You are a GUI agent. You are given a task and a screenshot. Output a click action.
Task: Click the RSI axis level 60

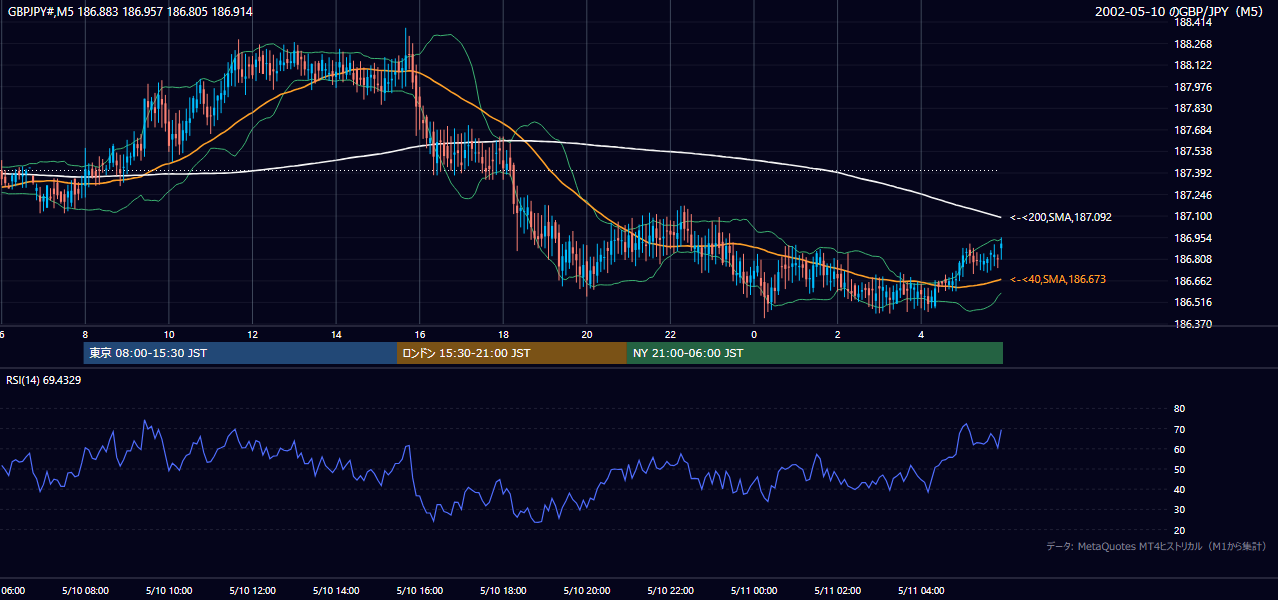[1179, 449]
